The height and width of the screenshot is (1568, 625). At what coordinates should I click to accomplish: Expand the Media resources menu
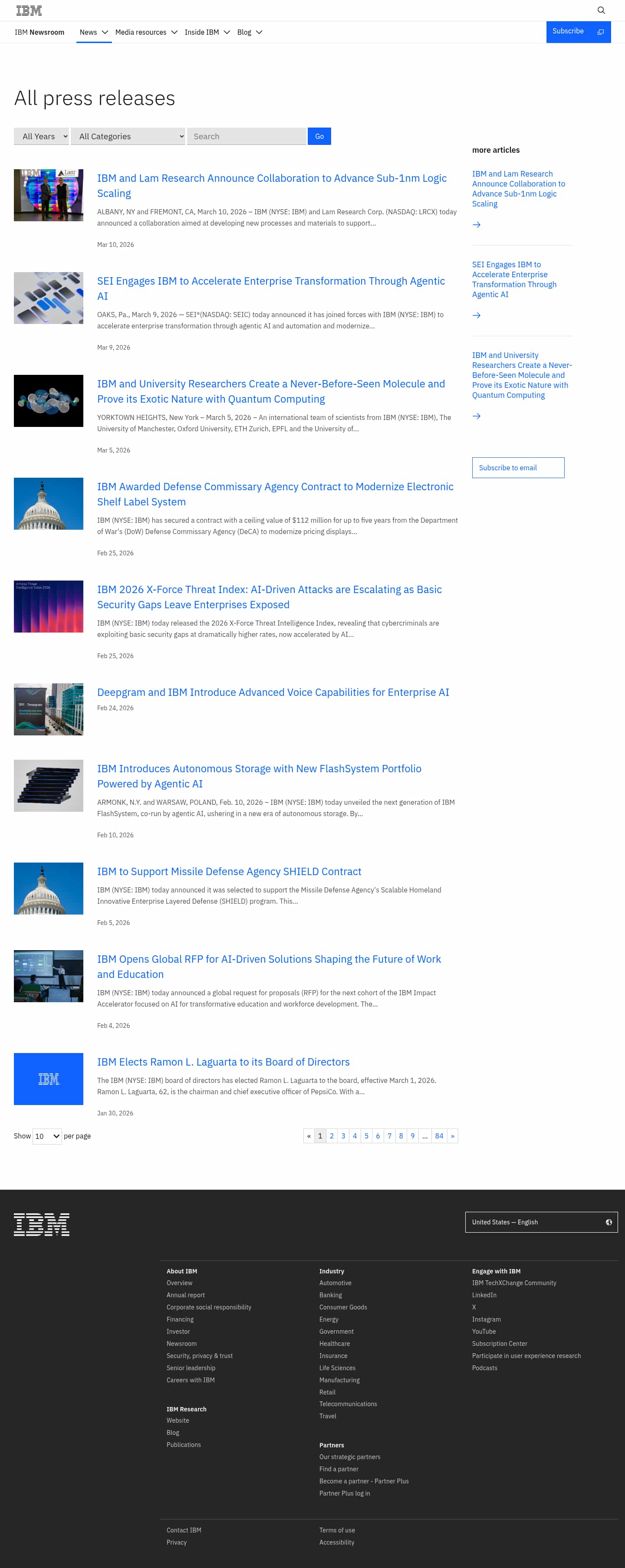tap(146, 32)
